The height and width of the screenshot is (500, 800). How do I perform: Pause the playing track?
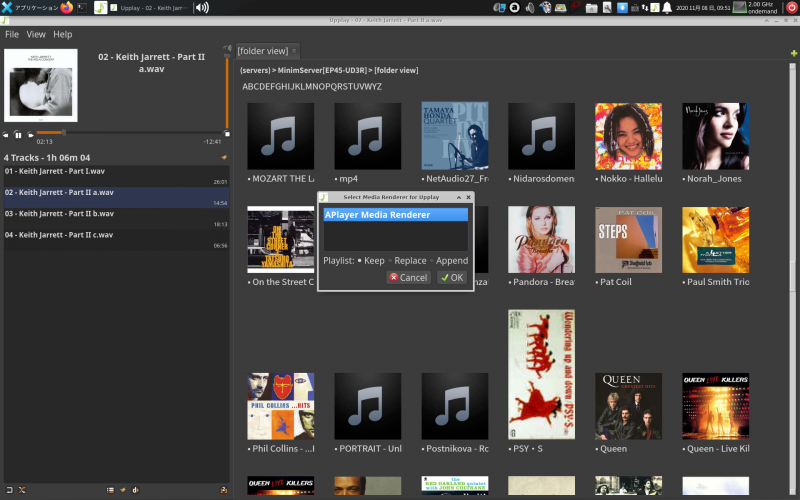point(18,135)
